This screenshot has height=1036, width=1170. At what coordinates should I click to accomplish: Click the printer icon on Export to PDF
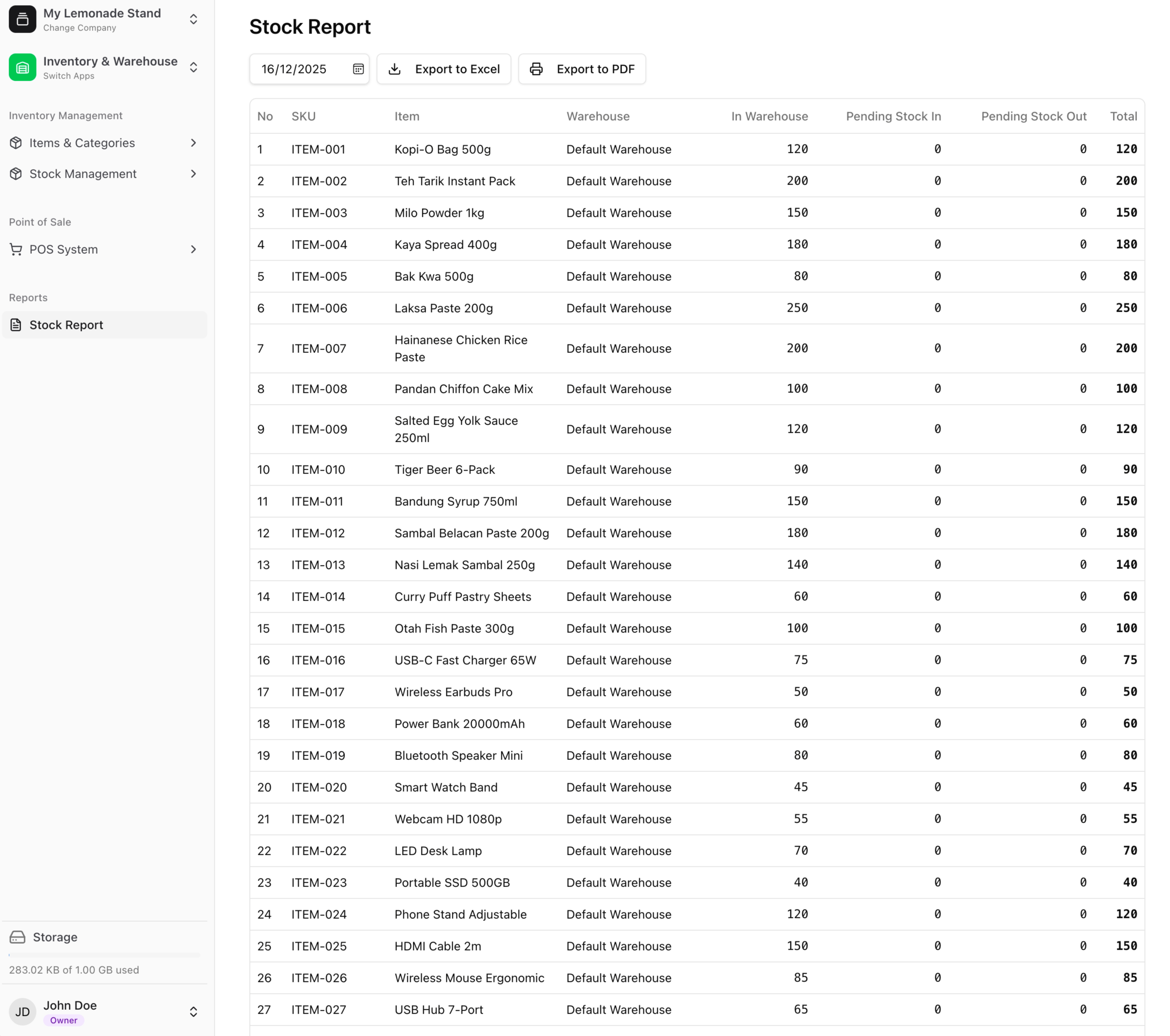click(536, 69)
